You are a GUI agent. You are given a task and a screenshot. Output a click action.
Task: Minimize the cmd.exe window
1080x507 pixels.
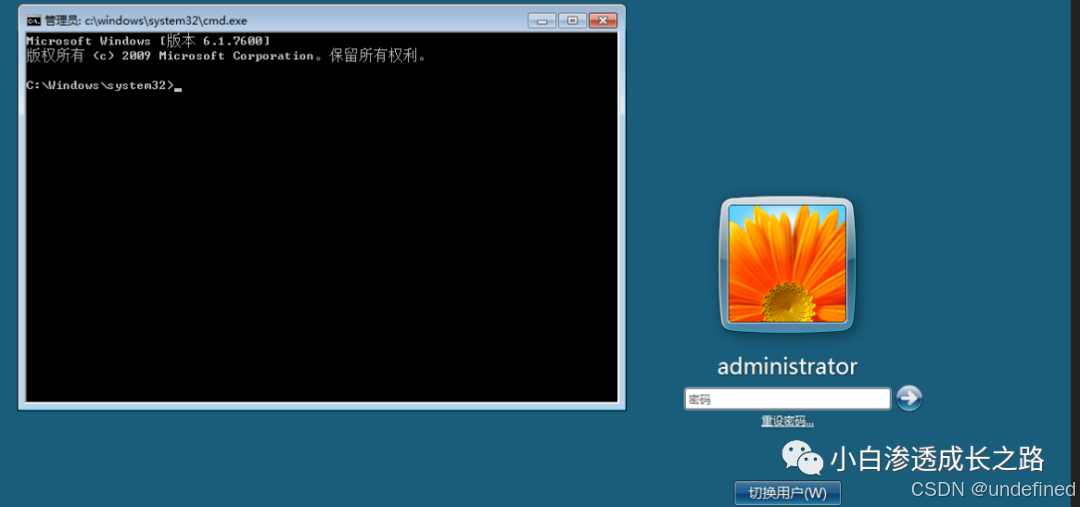pos(542,20)
